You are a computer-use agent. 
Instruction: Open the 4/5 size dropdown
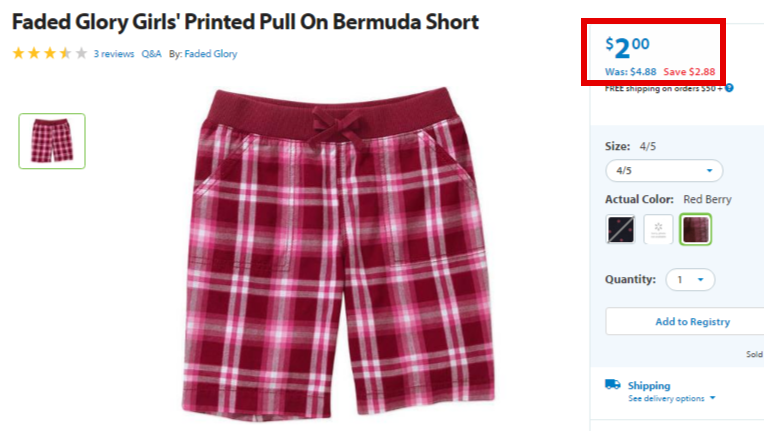(664, 170)
